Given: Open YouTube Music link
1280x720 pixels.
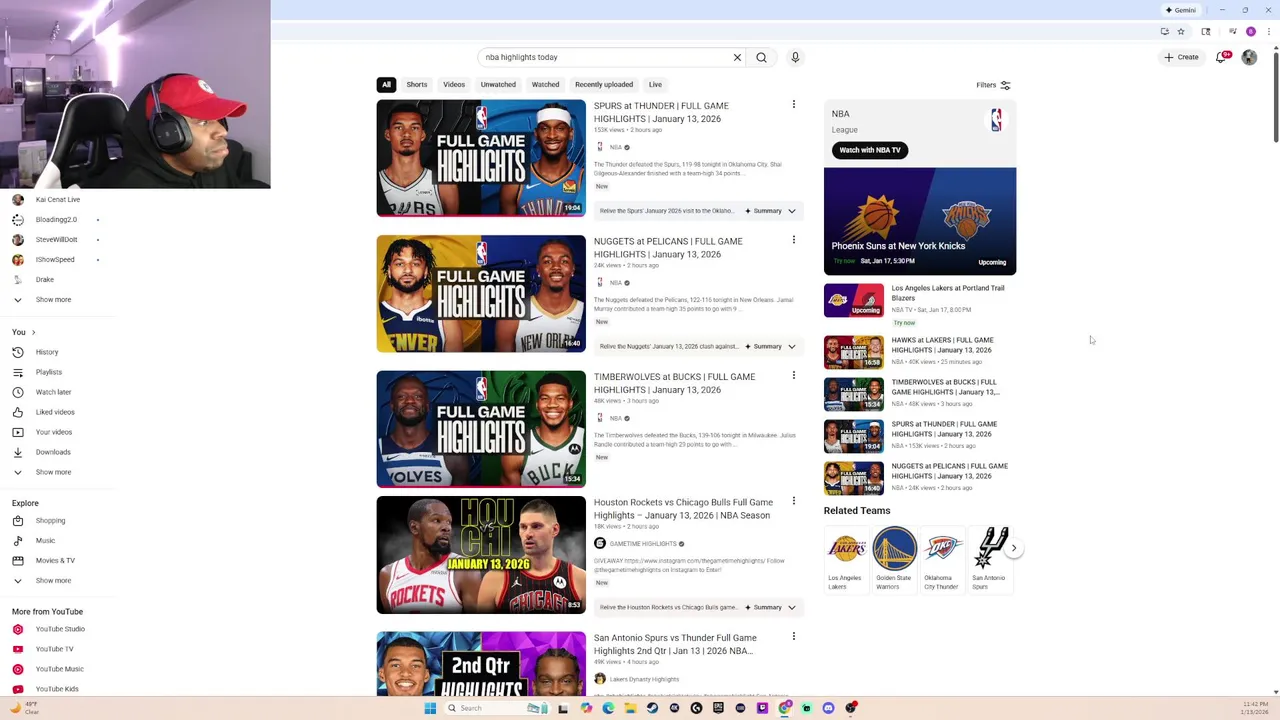Looking at the screenshot, I should [58, 669].
